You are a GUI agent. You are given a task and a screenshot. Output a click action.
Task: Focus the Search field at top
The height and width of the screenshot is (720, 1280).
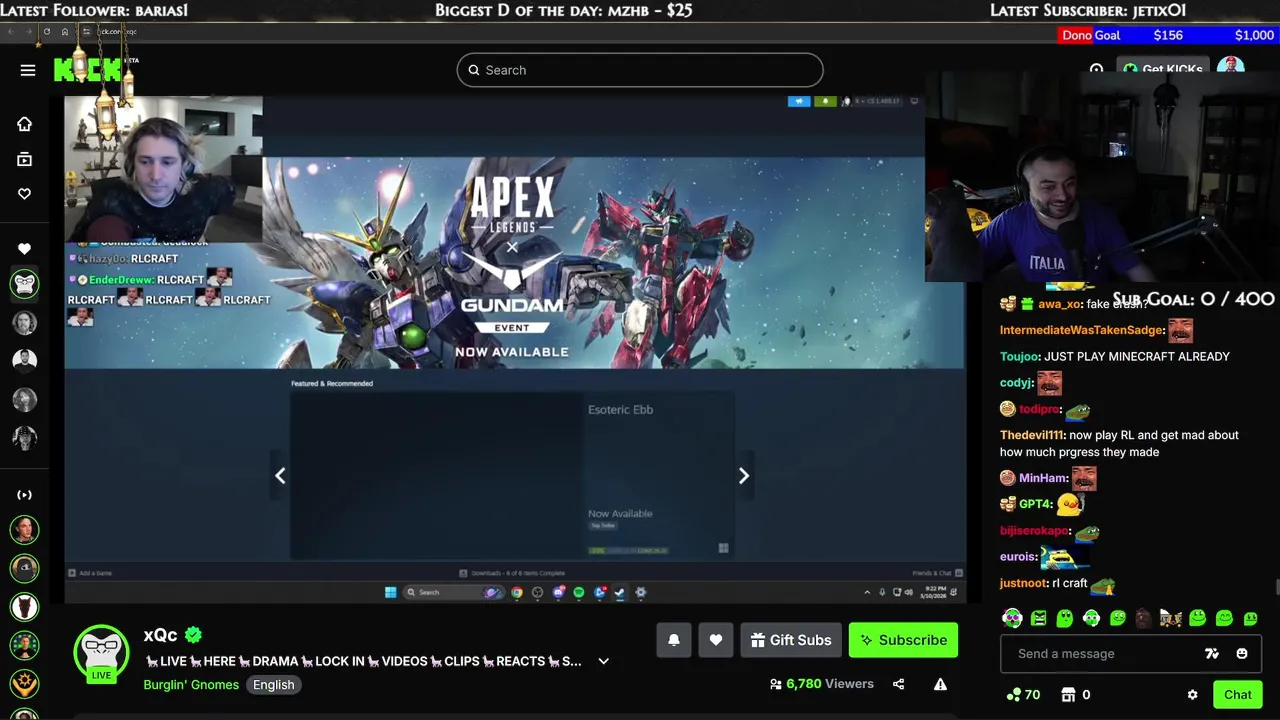(640, 70)
